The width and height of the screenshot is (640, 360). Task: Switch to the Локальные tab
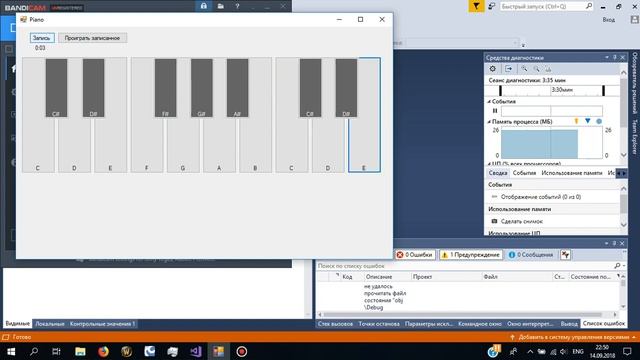pos(50,324)
